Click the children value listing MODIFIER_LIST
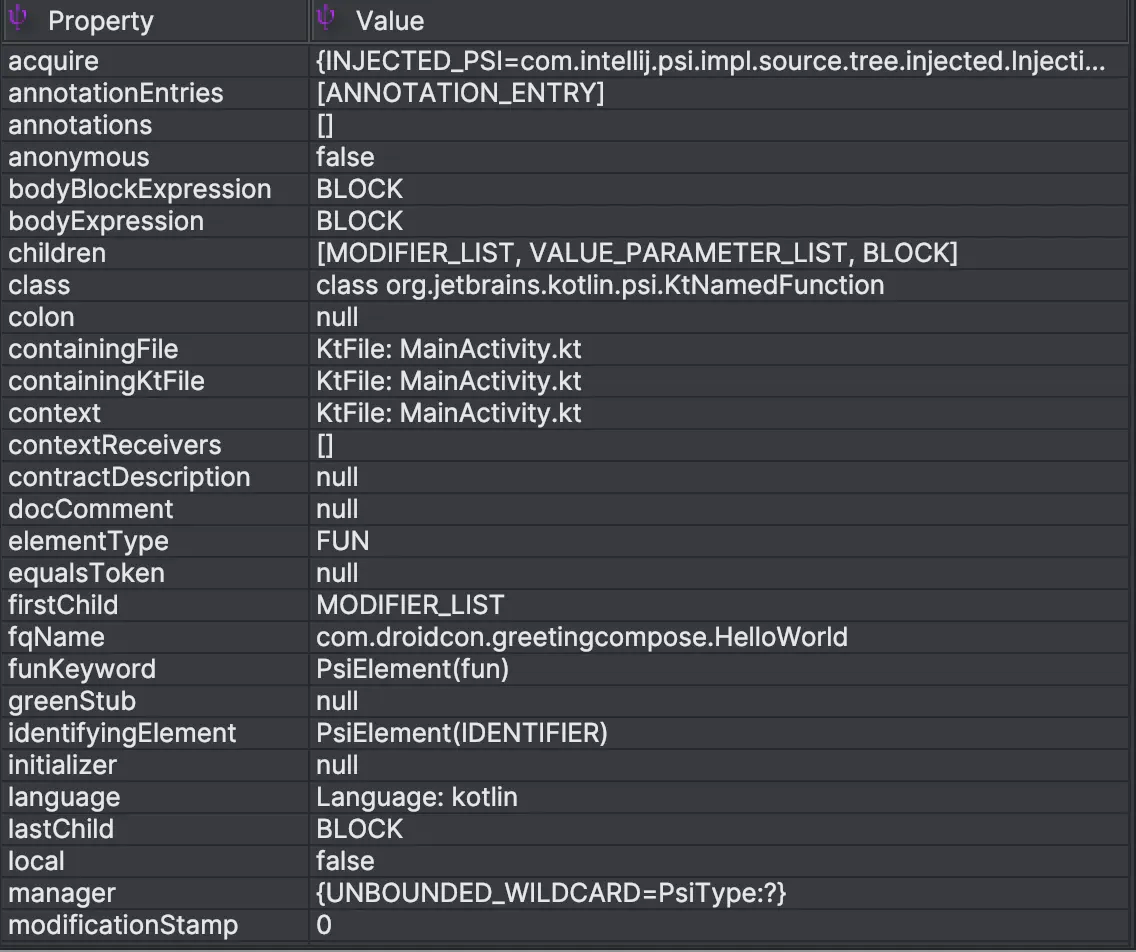Viewport: 1136px width, 952px height. (637, 253)
